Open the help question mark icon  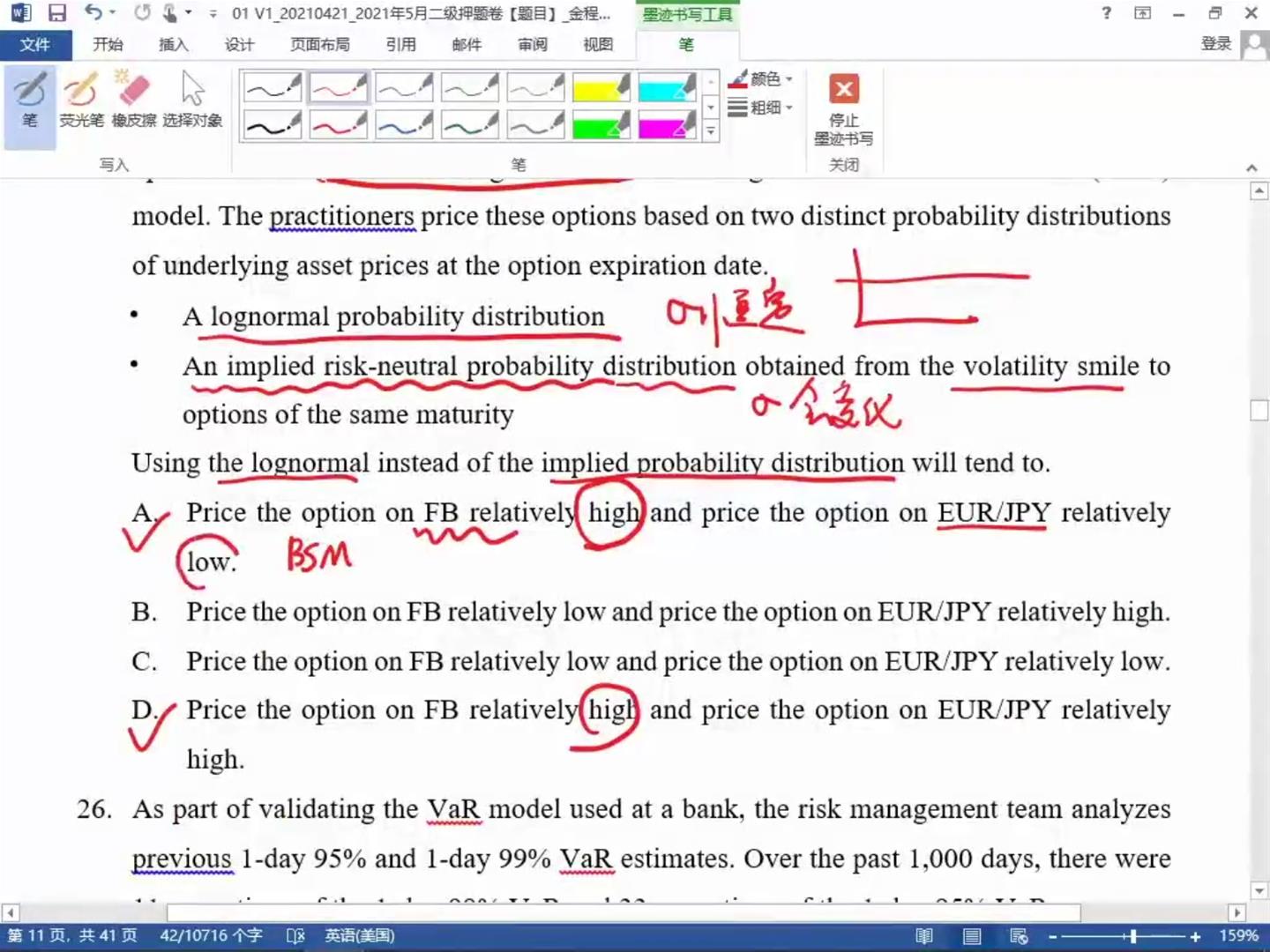coord(1106,13)
